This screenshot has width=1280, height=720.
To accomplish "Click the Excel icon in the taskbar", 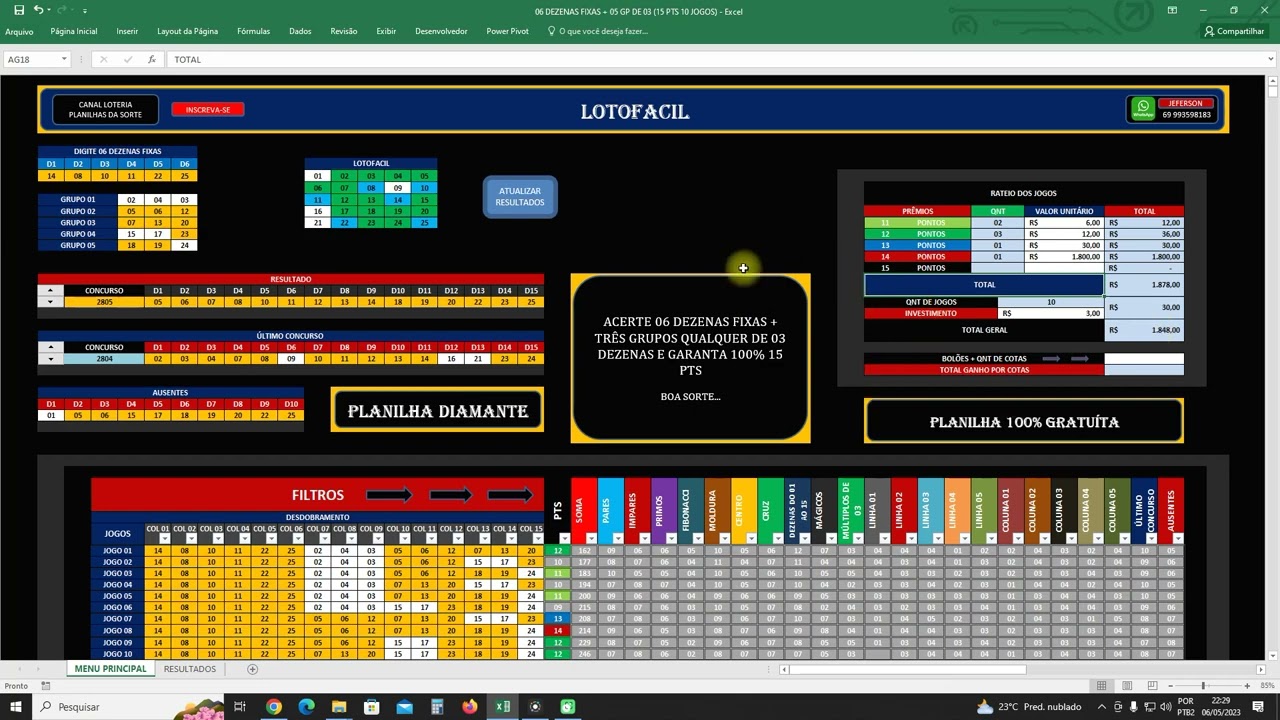I will (502, 707).
